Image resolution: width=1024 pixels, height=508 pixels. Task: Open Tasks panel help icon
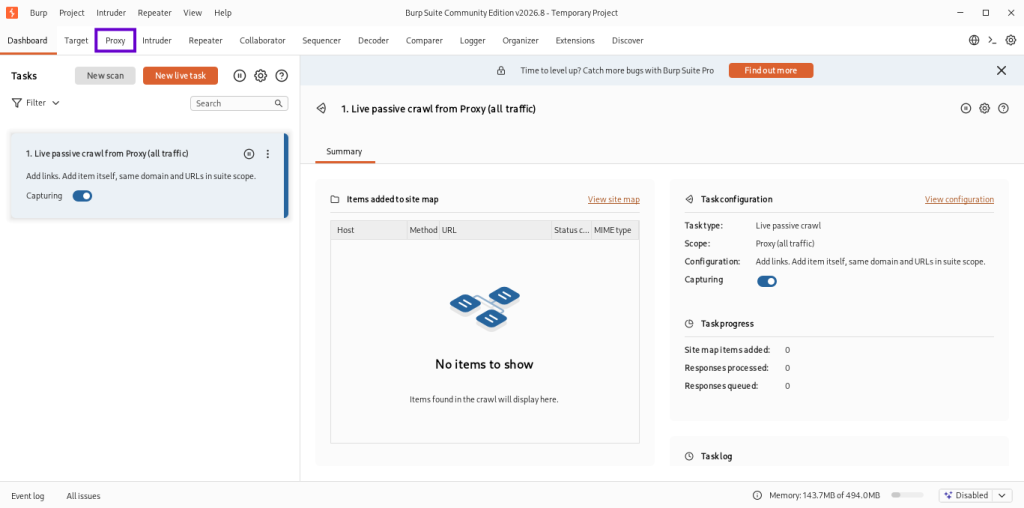281,76
